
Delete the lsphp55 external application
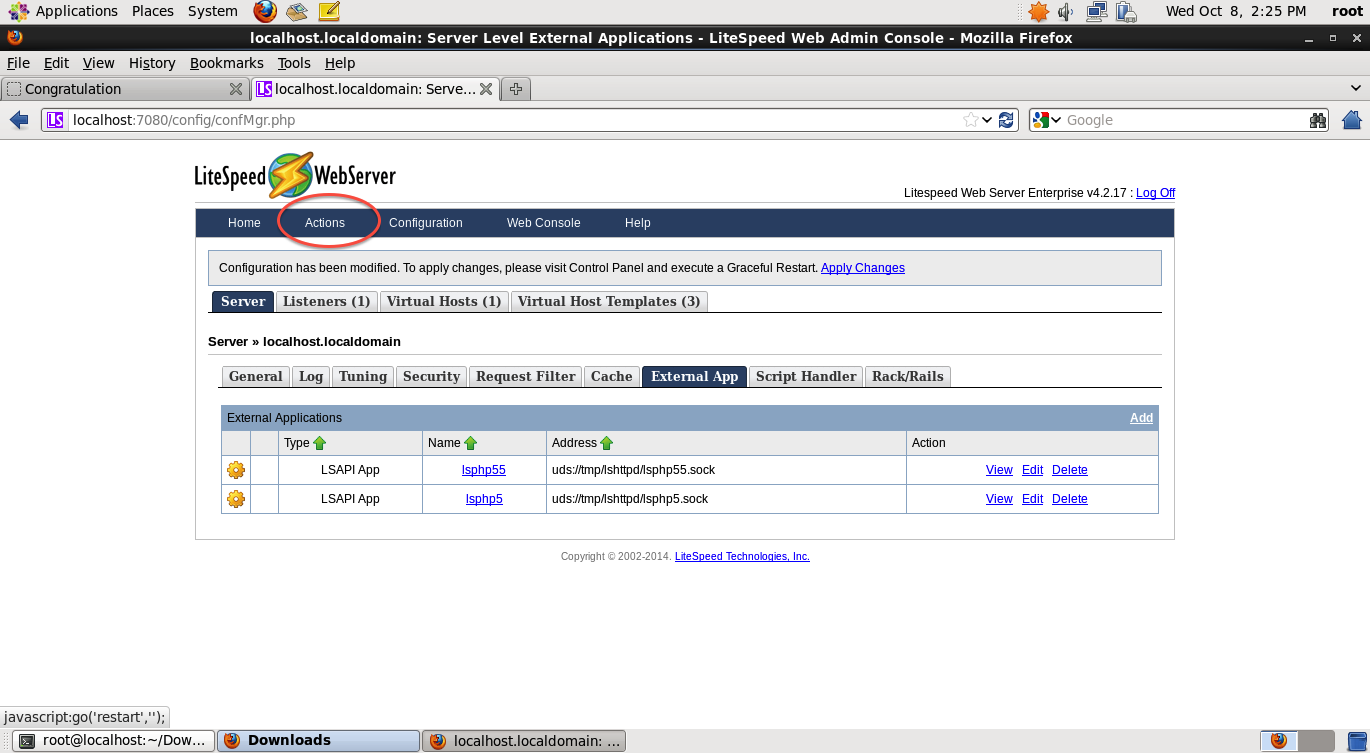1070,470
